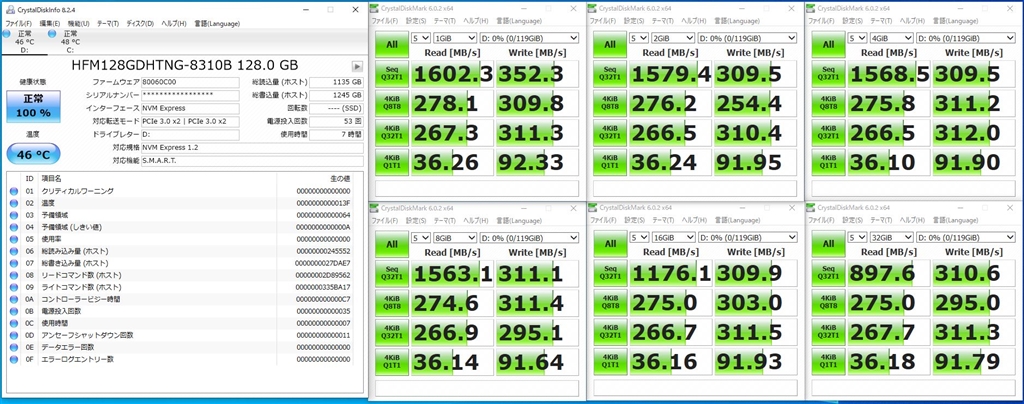The image size is (1024, 404).
Task: Open drive selection dropdown in the 32GiB window
Action: click(x=966, y=237)
